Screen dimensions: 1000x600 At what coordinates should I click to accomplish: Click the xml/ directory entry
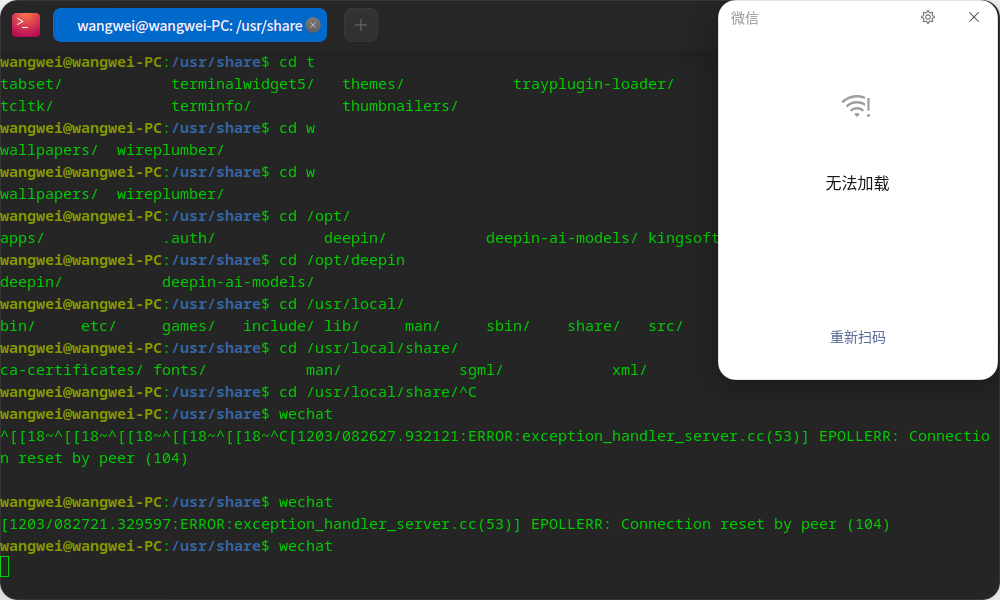tap(629, 370)
